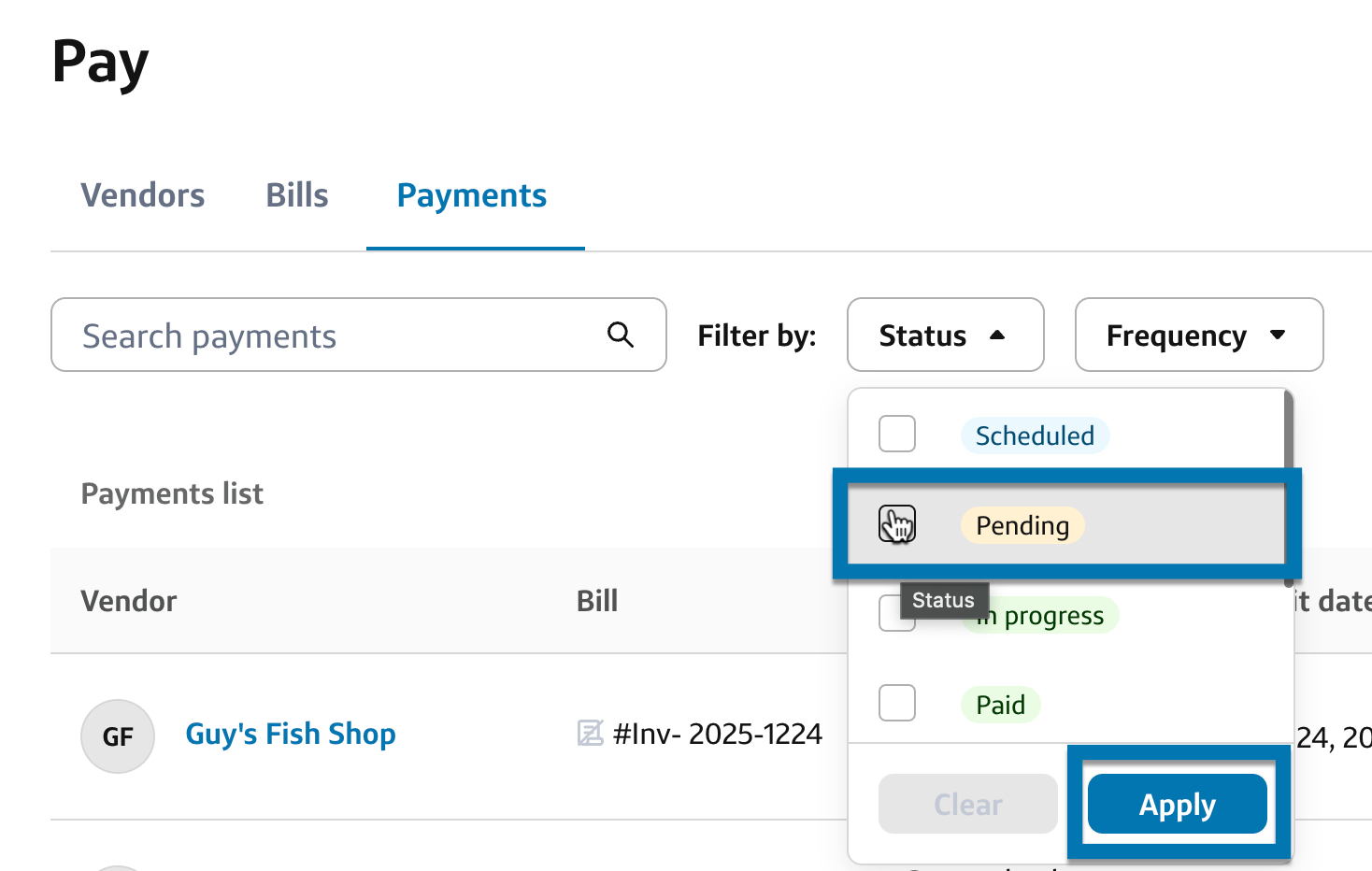Focus the Search payments field
Viewport: 1372px width, 871px height.
(336, 335)
